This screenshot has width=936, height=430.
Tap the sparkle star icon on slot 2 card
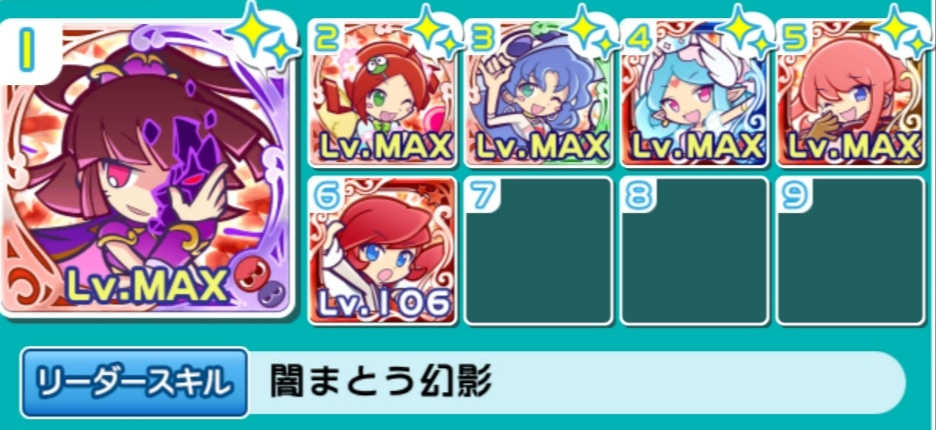tap(431, 30)
